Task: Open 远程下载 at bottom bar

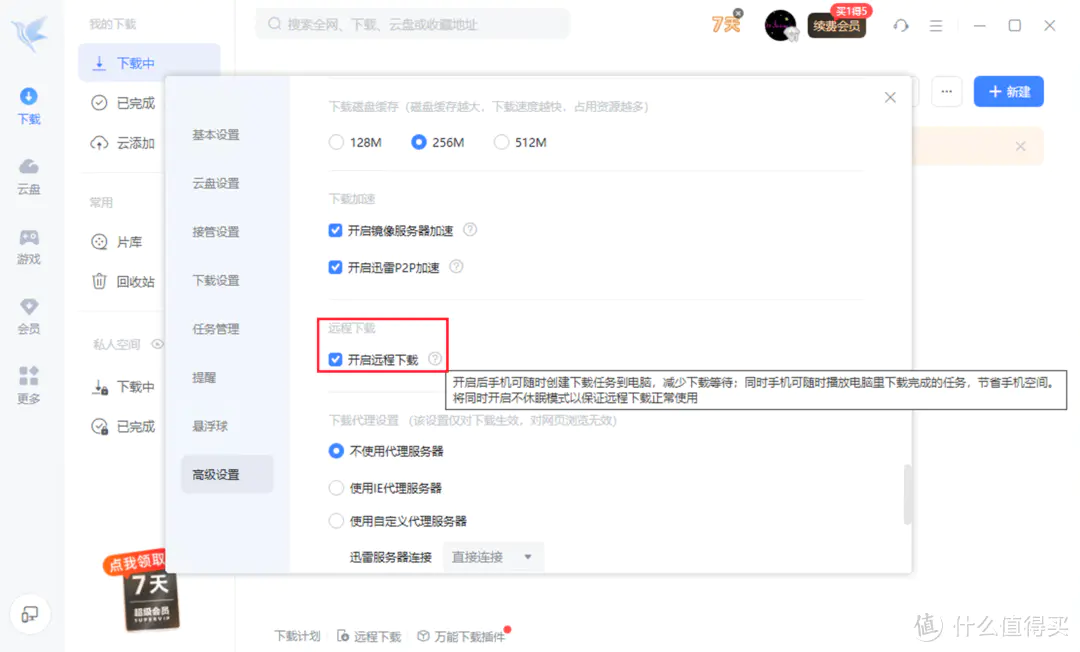Action: 369,636
